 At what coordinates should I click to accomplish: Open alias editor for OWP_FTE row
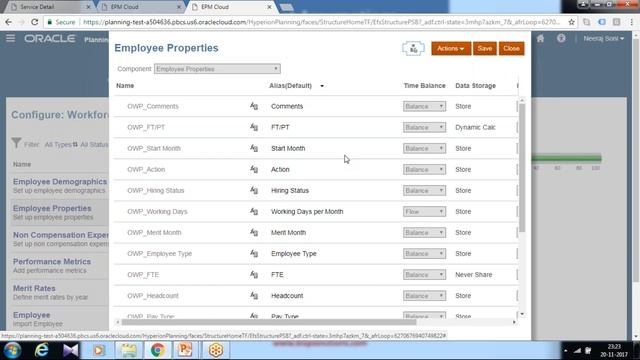[254, 275]
